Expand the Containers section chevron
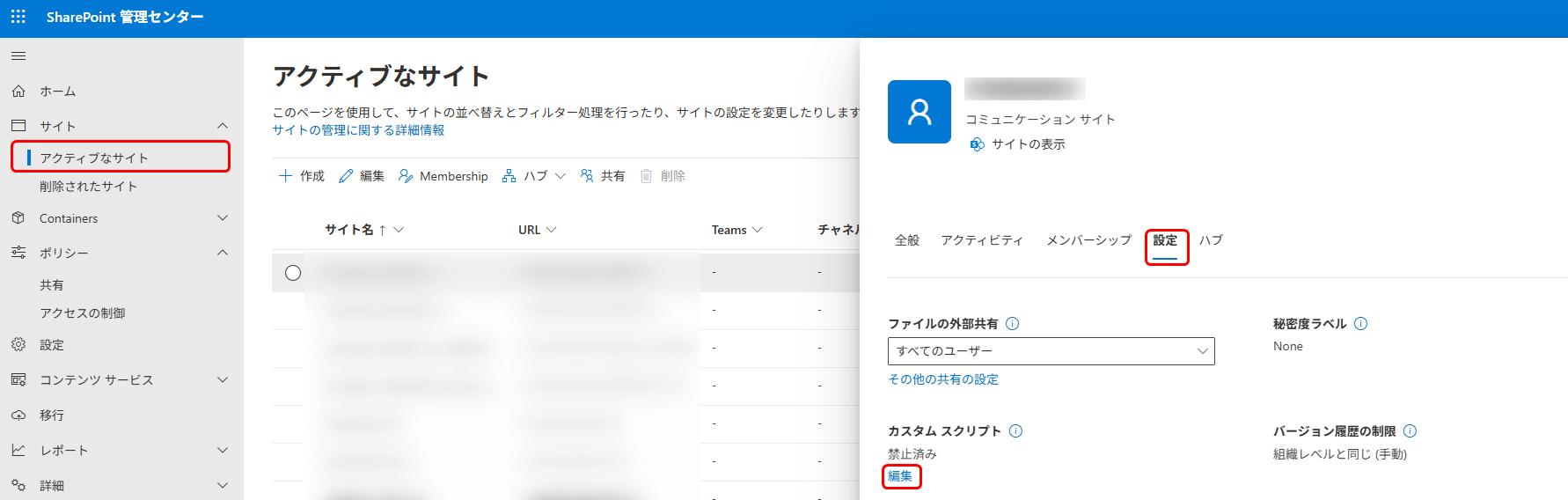1568x500 pixels. coord(223,217)
